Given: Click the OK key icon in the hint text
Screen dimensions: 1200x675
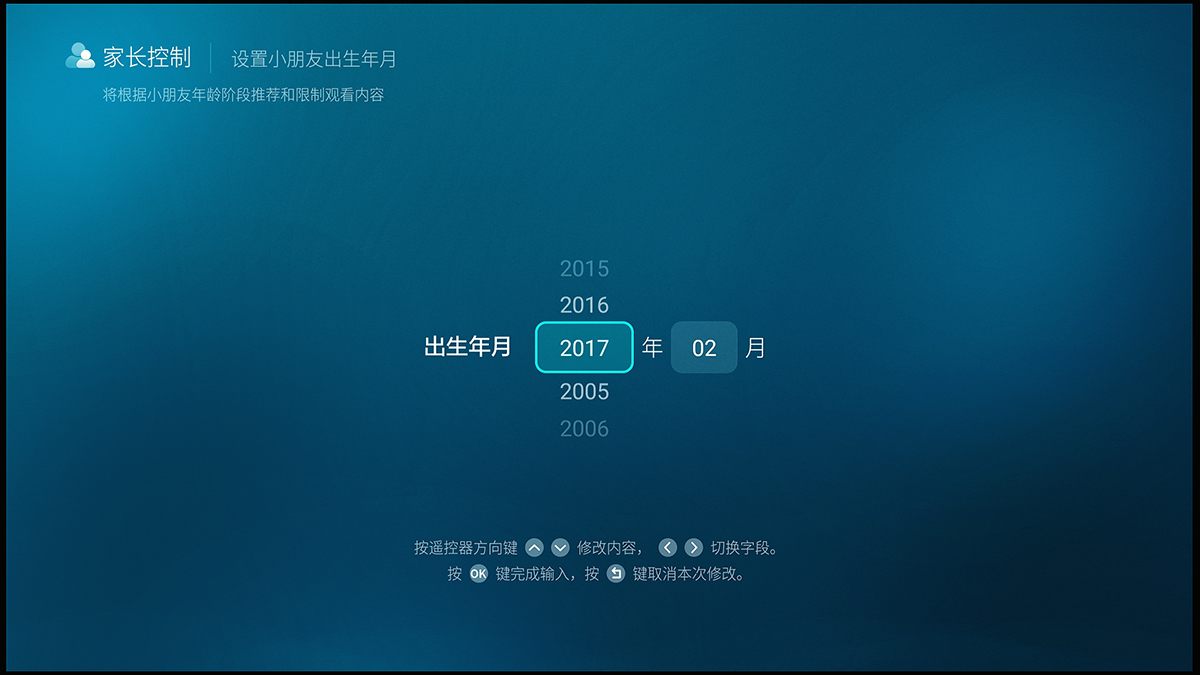Looking at the screenshot, I should tap(478, 573).
